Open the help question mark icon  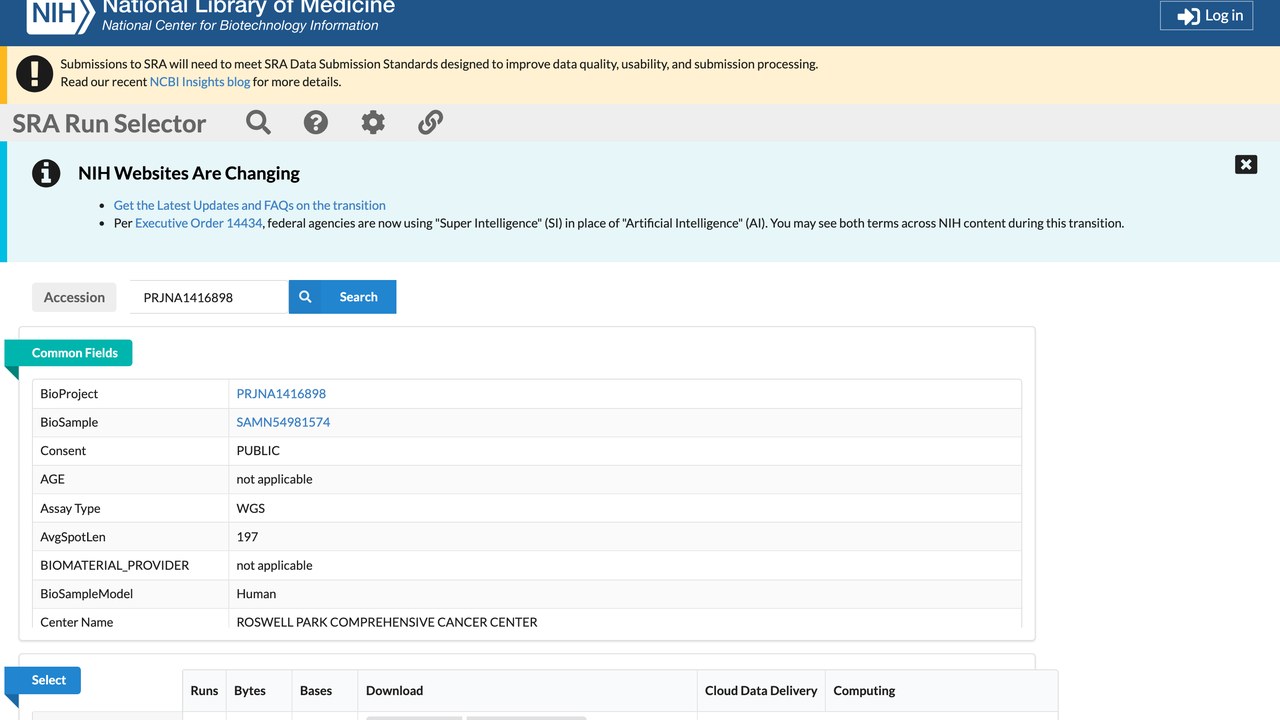point(316,122)
